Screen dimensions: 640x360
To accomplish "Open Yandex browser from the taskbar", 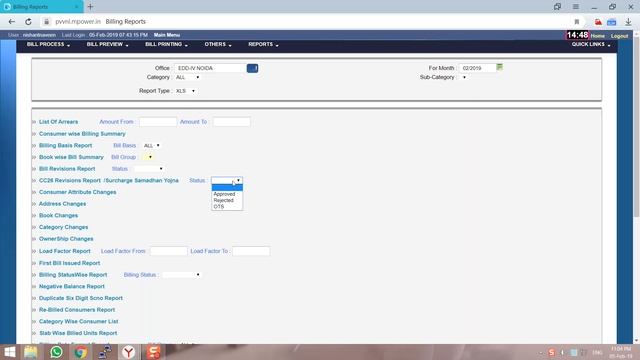I will 129,352.
